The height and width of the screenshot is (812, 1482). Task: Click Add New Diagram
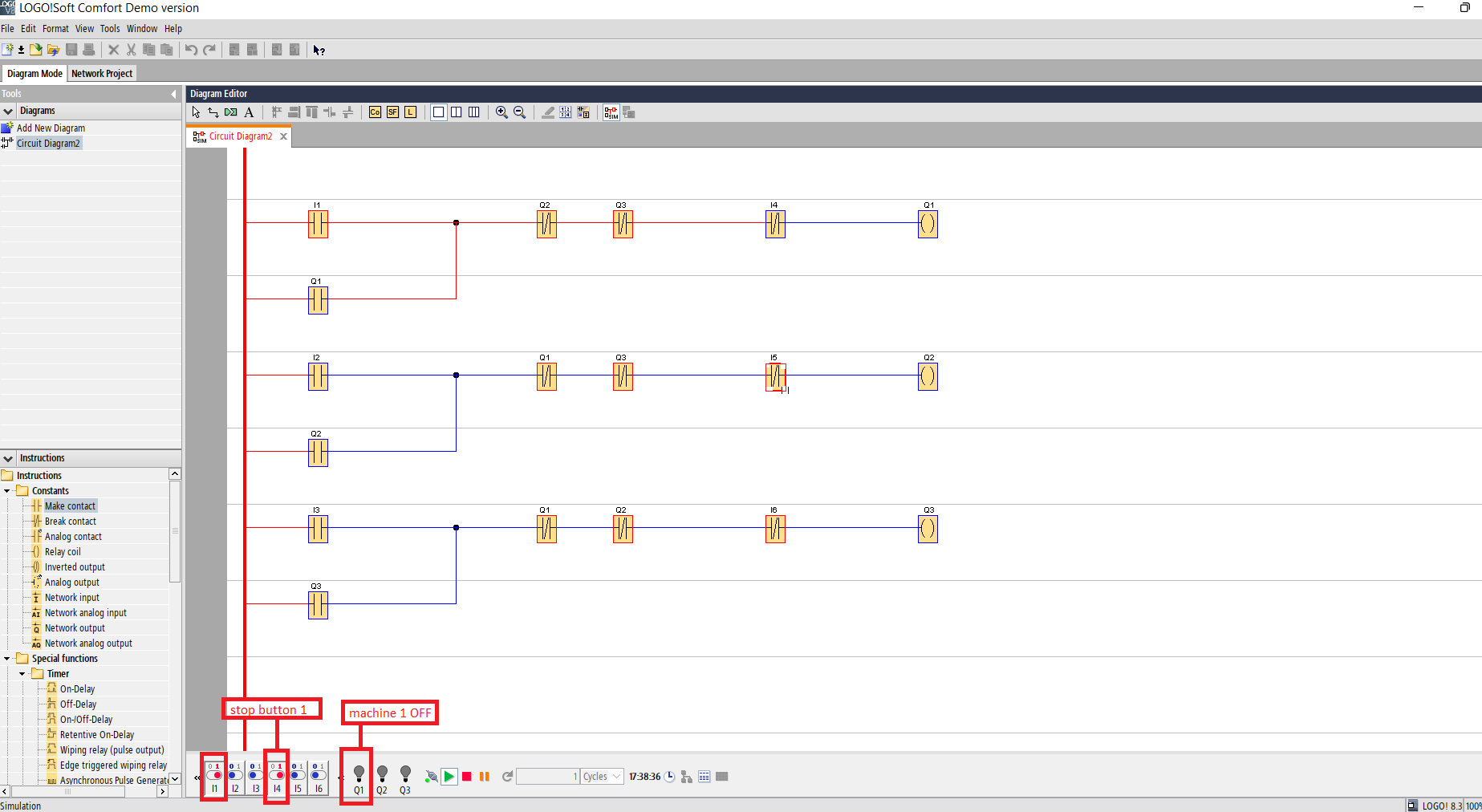click(52, 128)
